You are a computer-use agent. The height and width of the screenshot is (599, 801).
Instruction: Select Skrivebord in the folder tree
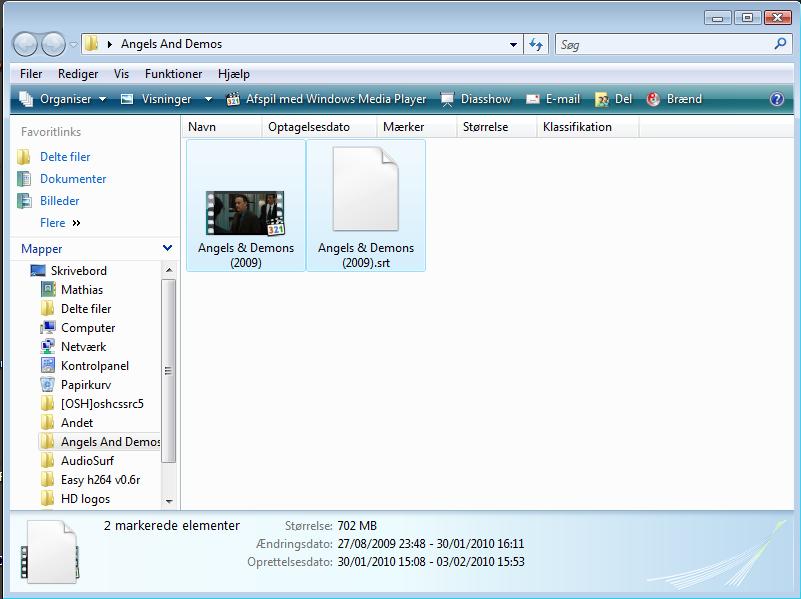79,271
